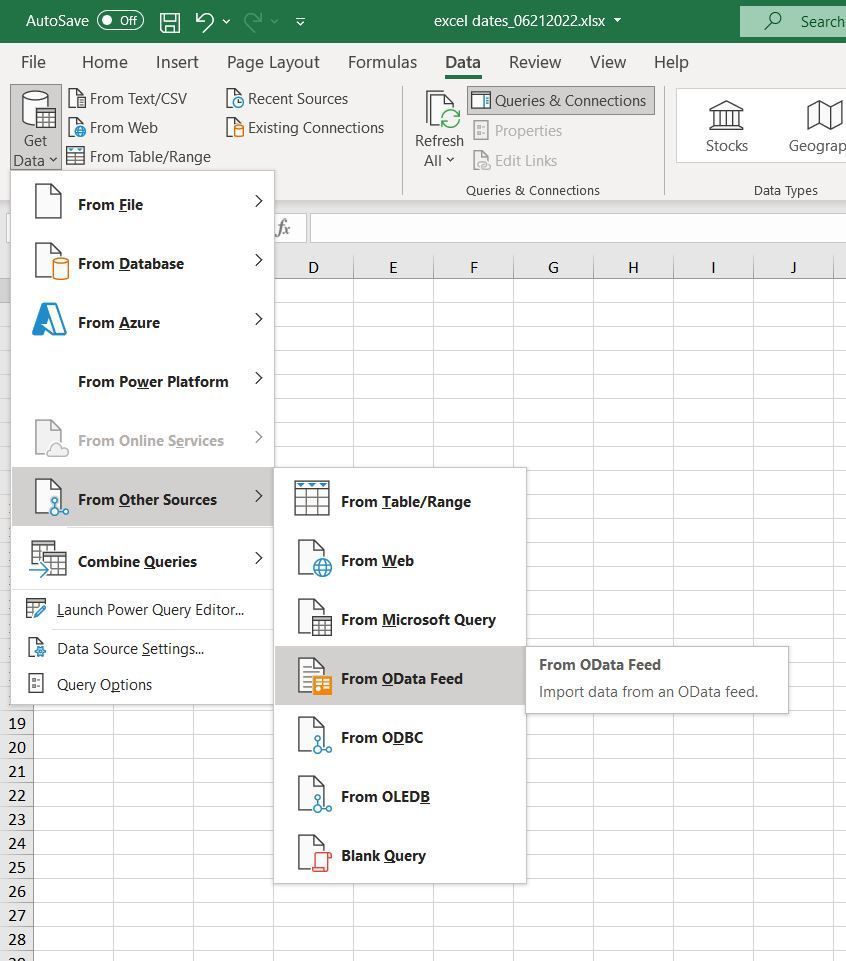The width and height of the screenshot is (846, 961).
Task: Select From ODBC
Action: [x=400, y=735]
